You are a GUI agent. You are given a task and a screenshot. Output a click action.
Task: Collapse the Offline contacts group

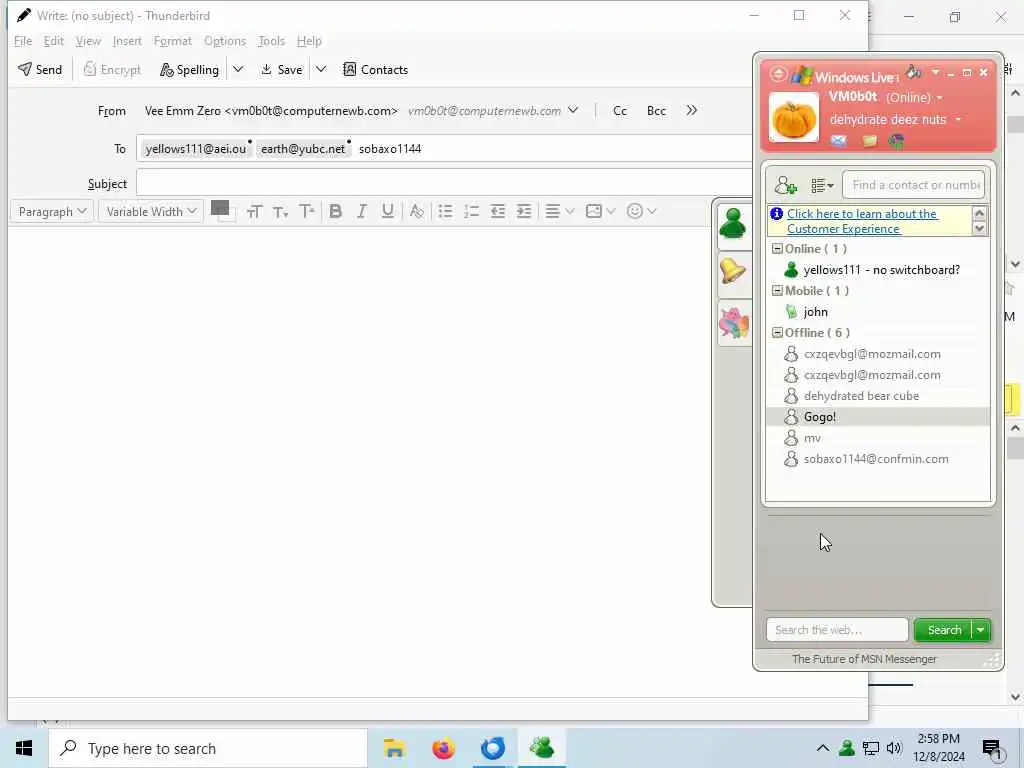[x=777, y=332]
